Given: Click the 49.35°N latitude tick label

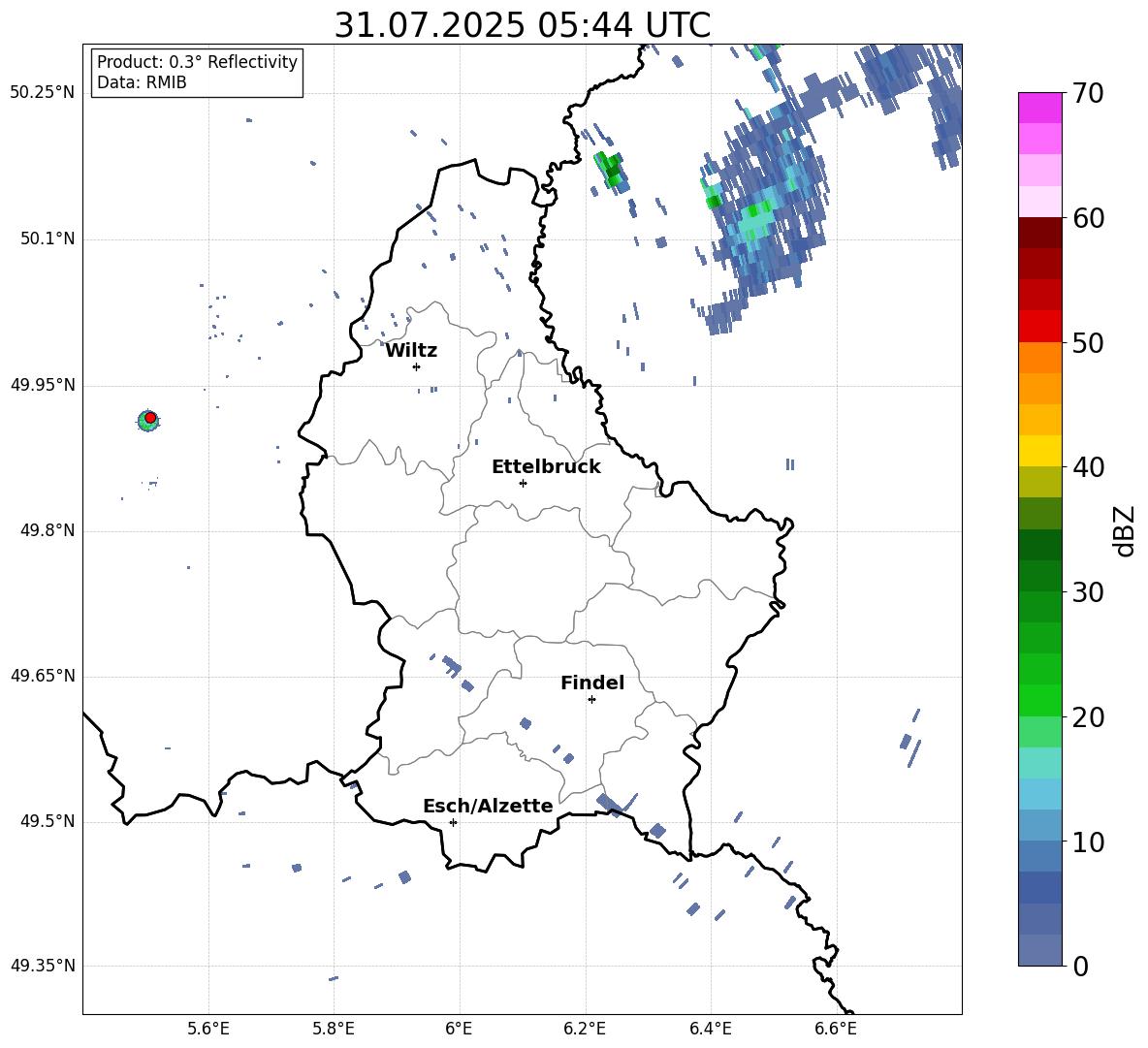Looking at the screenshot, I should pyautogui.click(x=43, y=966).
